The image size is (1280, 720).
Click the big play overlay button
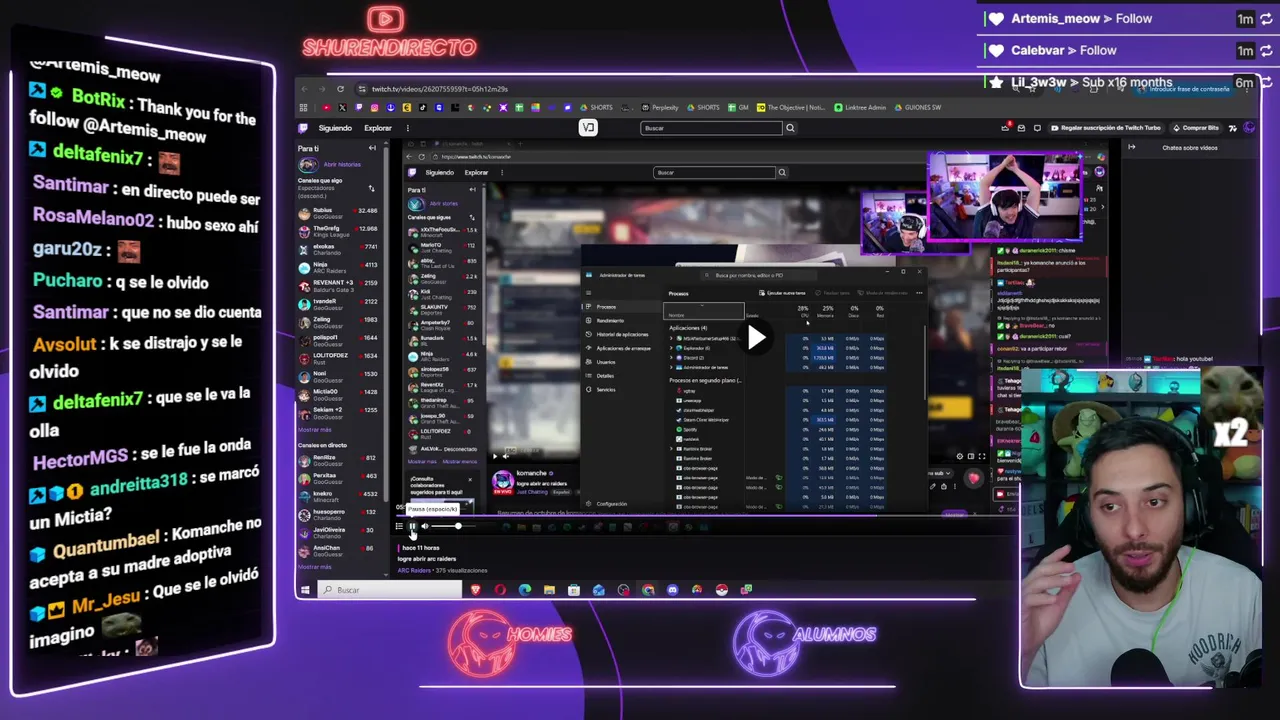click(x=757, y=338)
